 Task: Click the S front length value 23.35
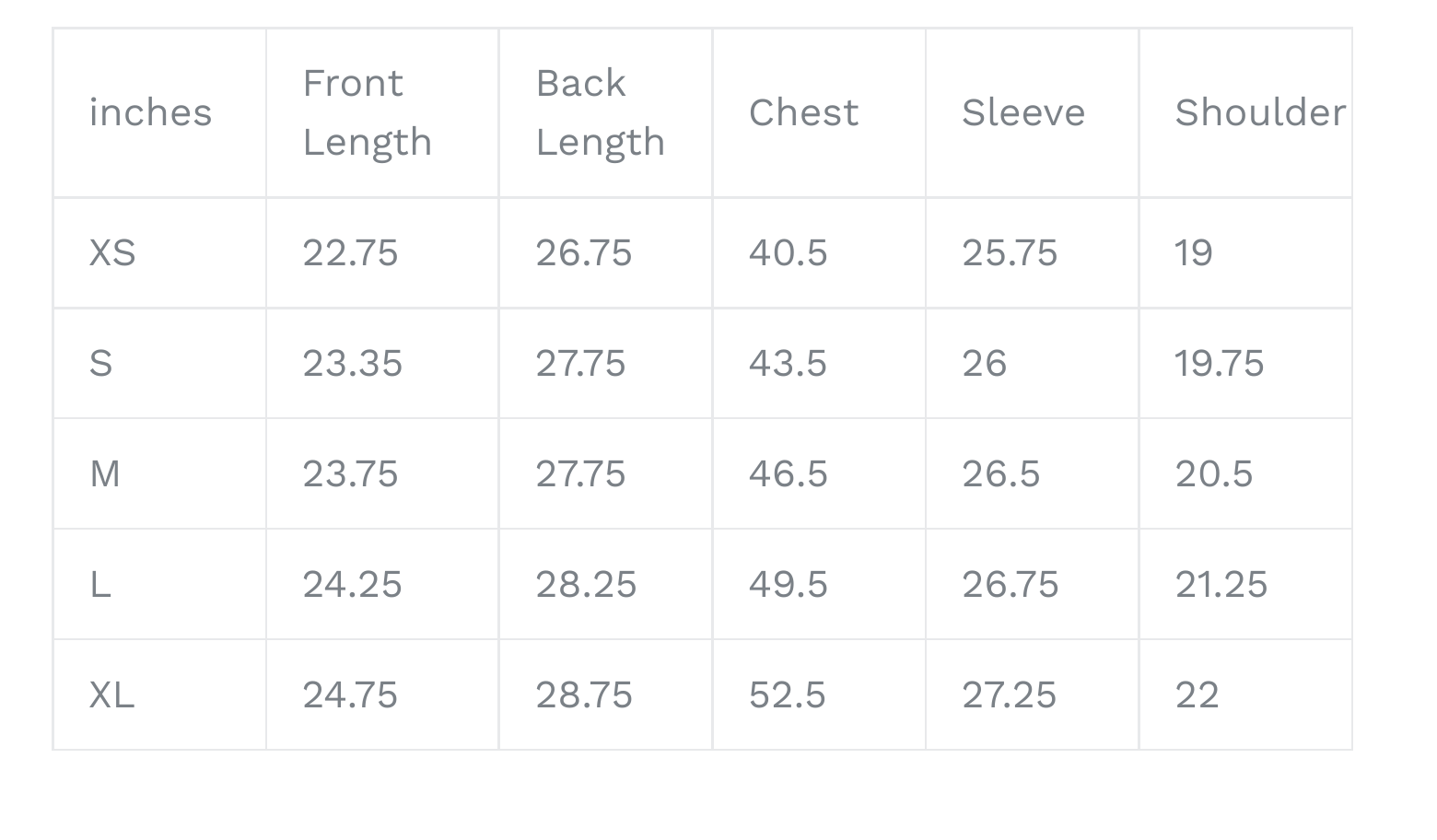pos(352,363)
